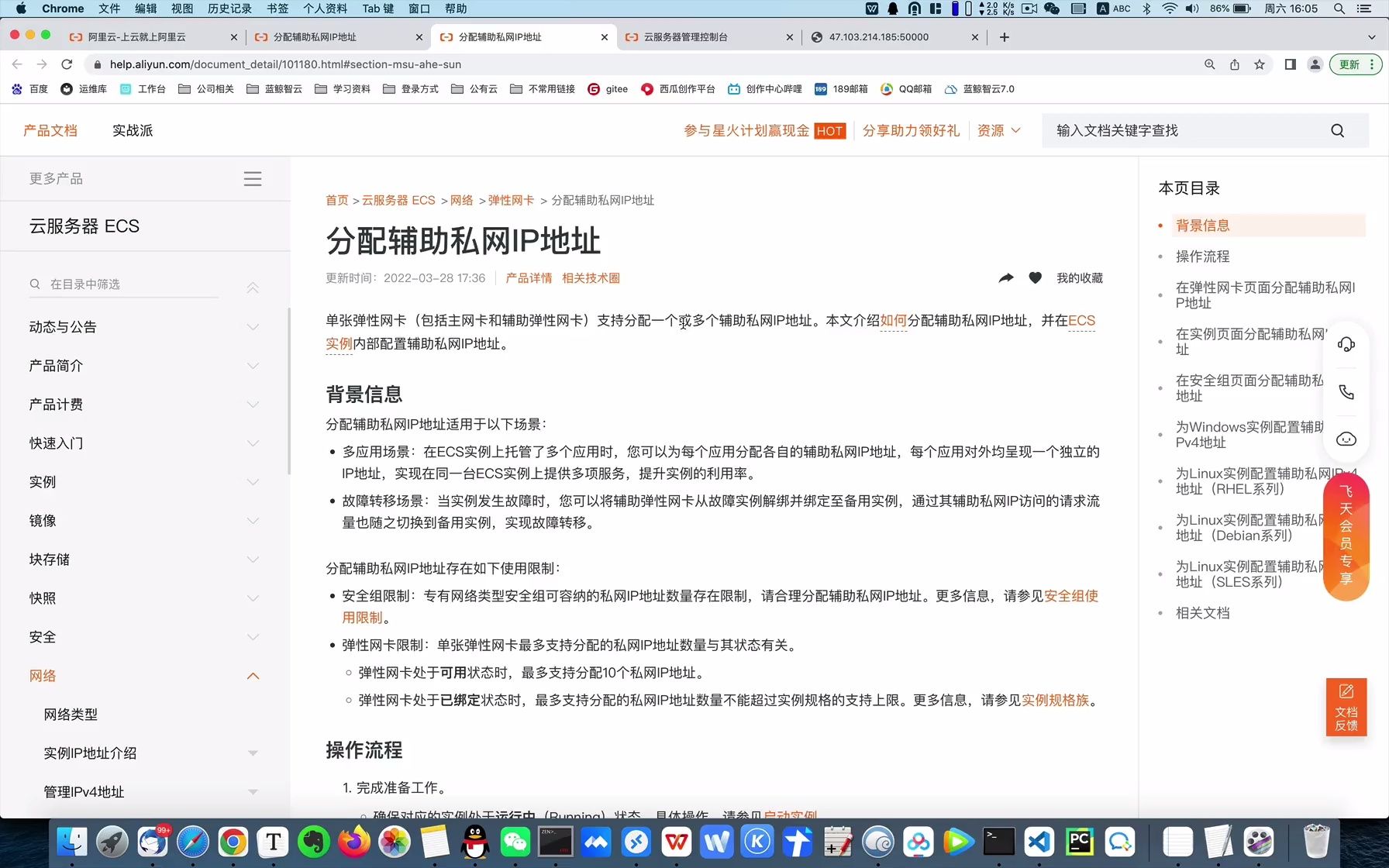Open the 资源 dropdown
The height and width of the screenshot is (868, 1389).
998,130
